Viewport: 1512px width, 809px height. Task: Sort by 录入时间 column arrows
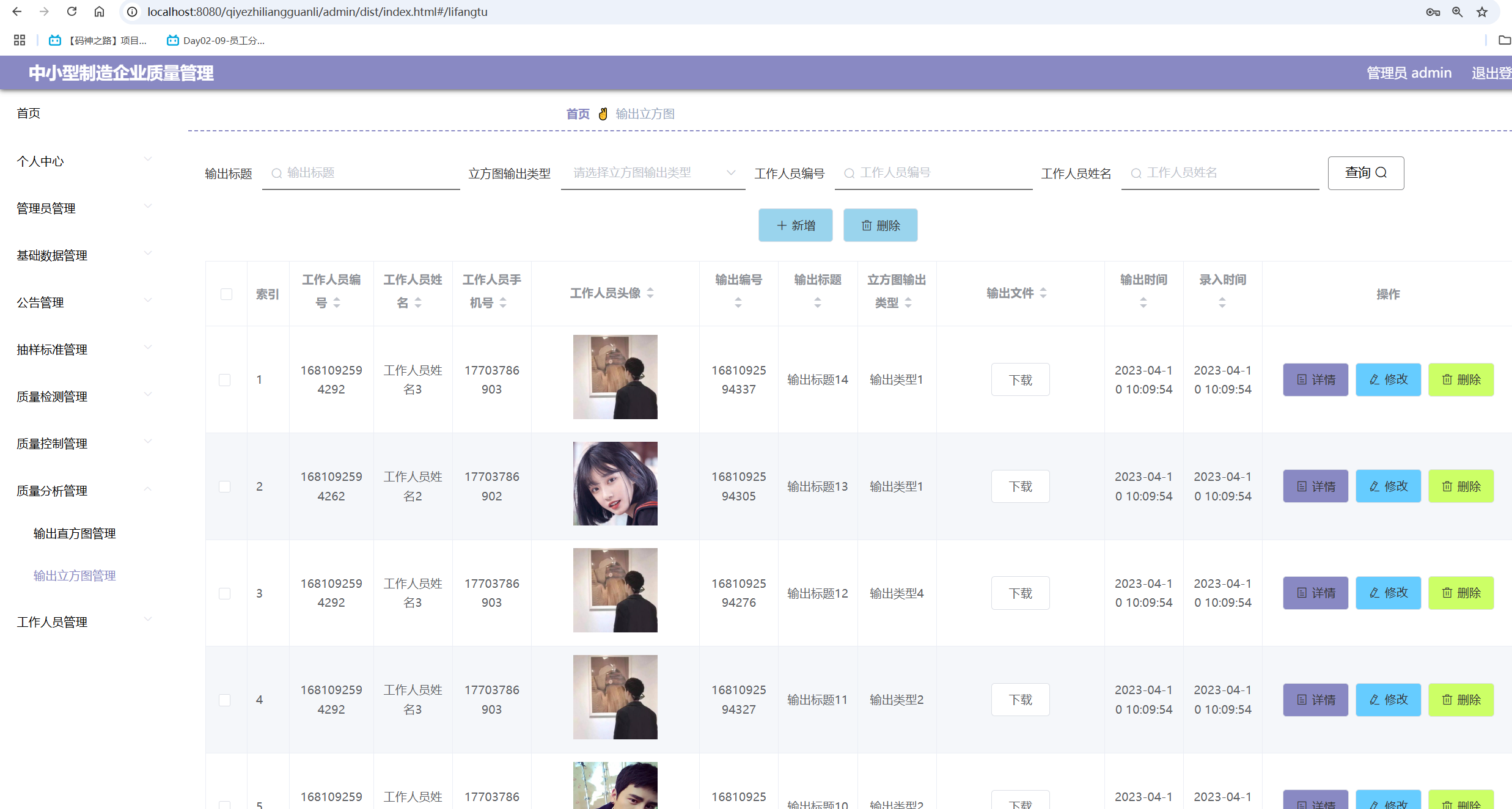coord(1222,302)
